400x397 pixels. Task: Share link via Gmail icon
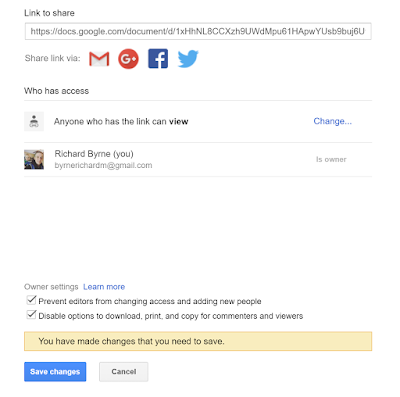click(99, 59)
